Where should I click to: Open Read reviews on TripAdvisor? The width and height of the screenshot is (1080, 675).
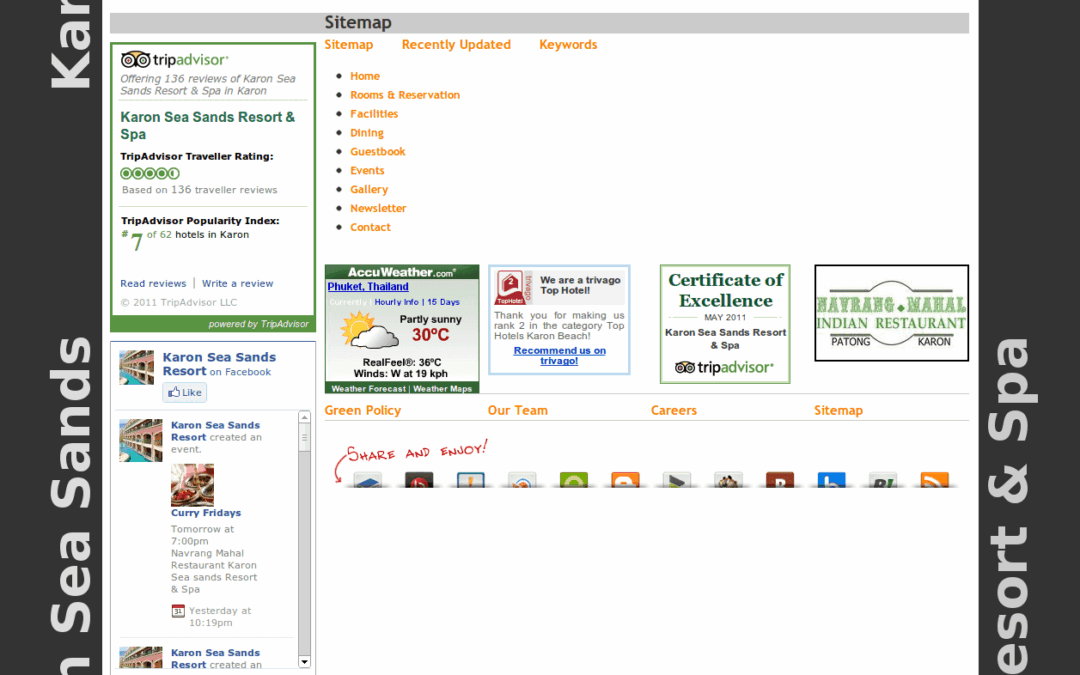[x=153, y=284]
